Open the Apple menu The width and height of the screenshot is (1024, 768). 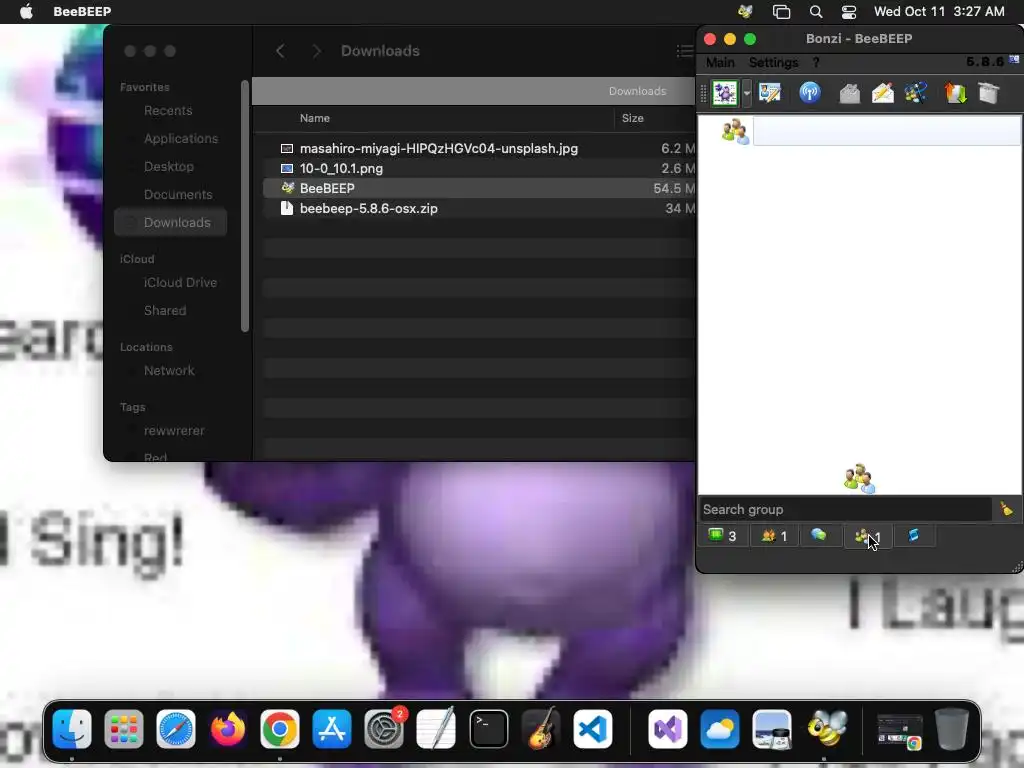tap(26, 11)
